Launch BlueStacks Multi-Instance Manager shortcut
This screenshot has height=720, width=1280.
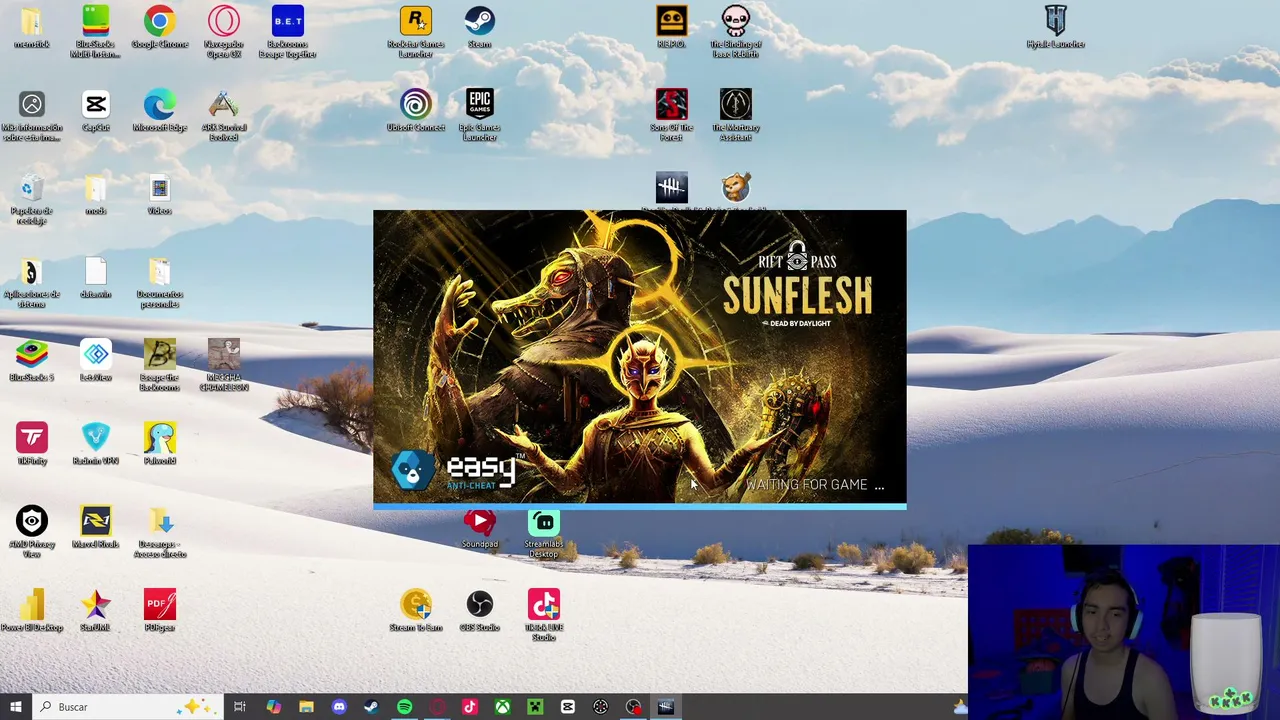tap(96, 32)
